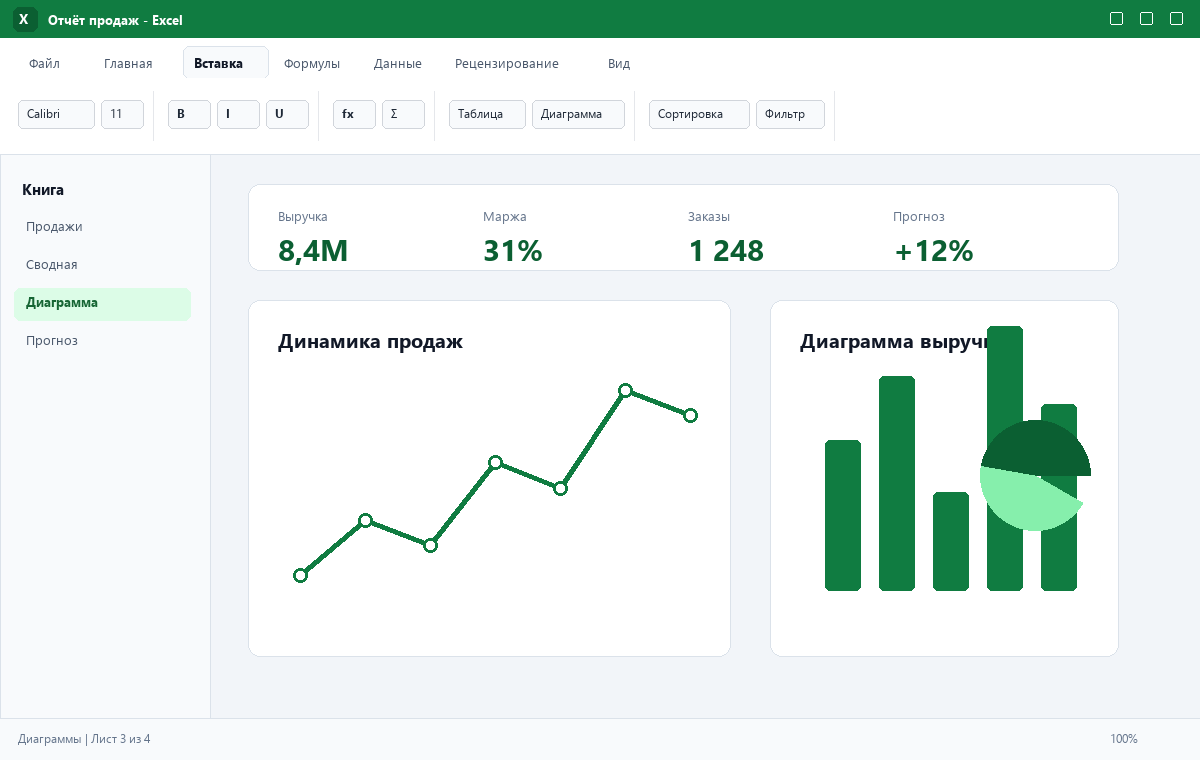Image resolution: width=1200 pixels, height=760 pixels.
Task: Click the shortest bar in revenue chart
Action: pyautogui.click(x=951, y=541)
